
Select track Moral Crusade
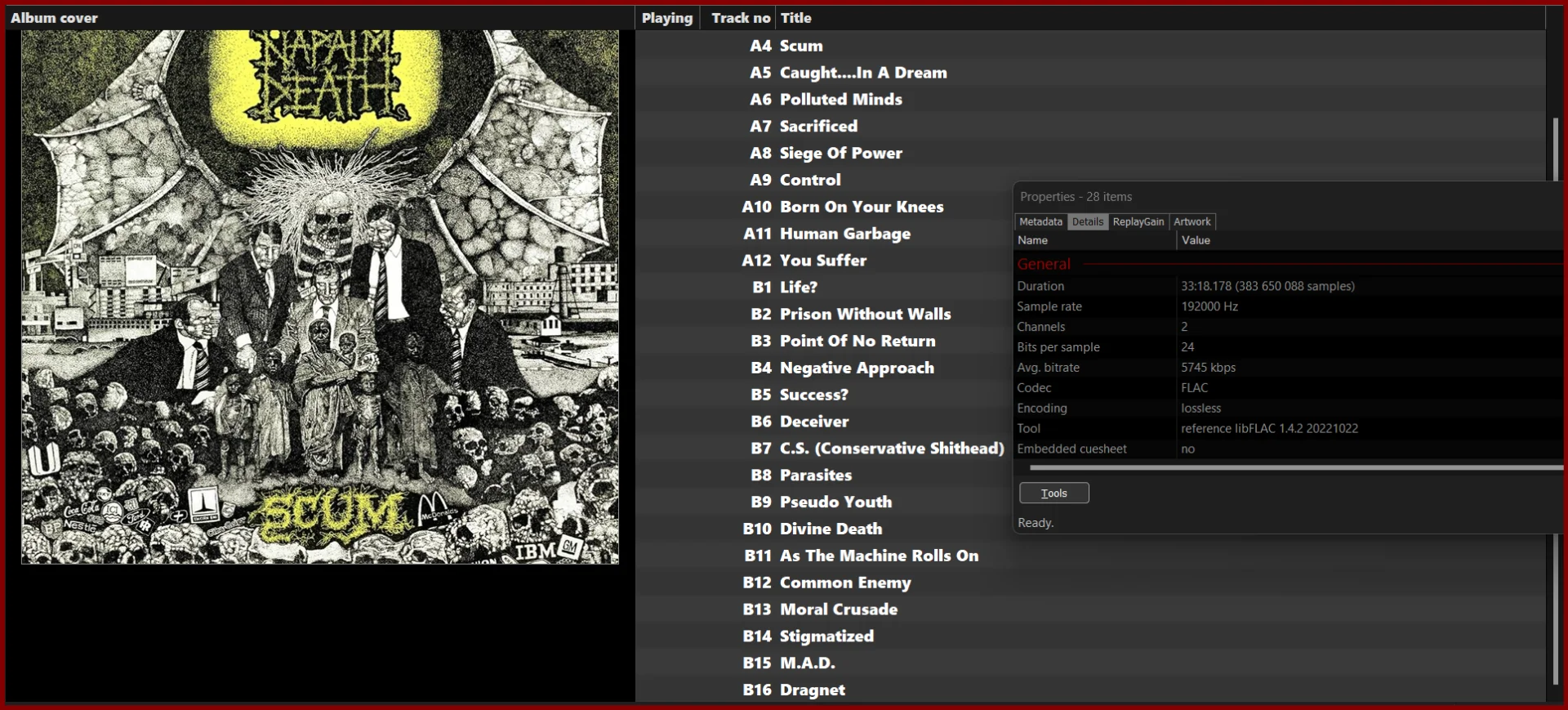pos(1089,610)
